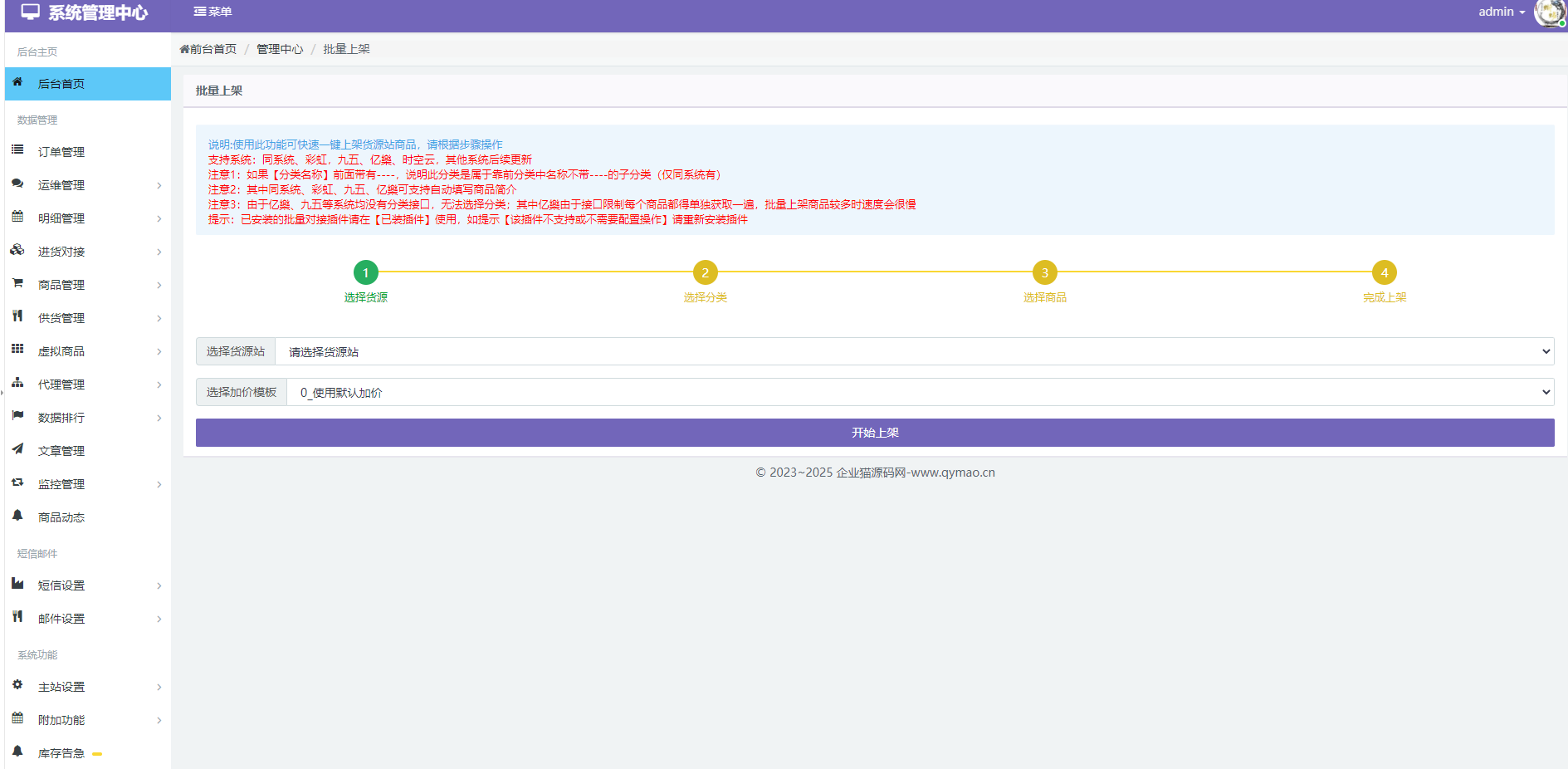
Task: Open the 选择加价模板 dropdown
Action: (919, 392)
